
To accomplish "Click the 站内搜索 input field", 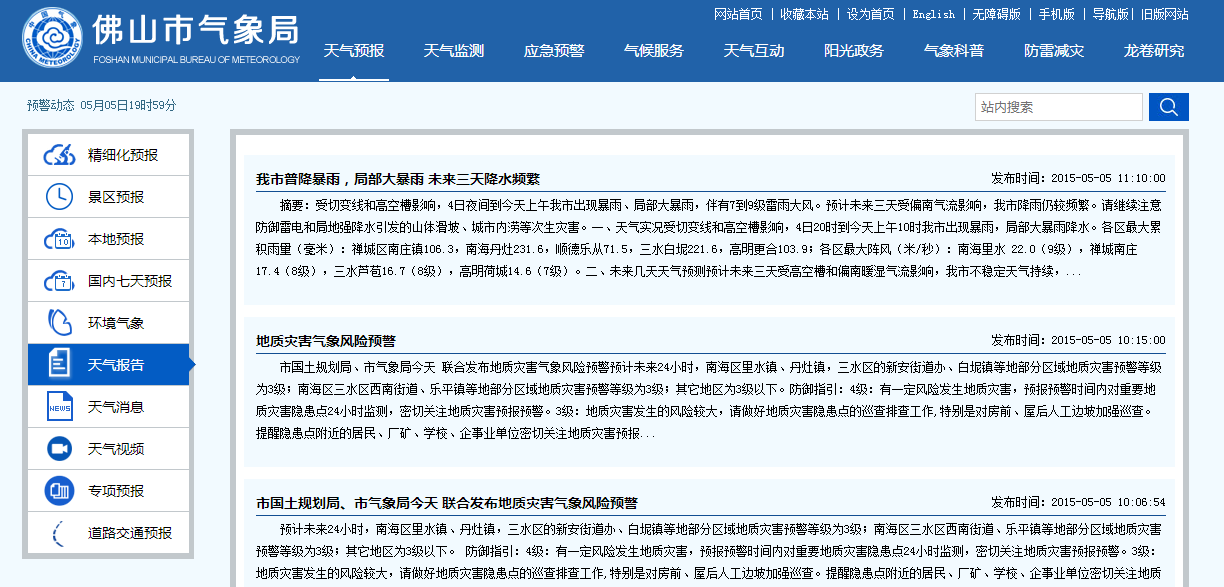I will [1059, 106].
